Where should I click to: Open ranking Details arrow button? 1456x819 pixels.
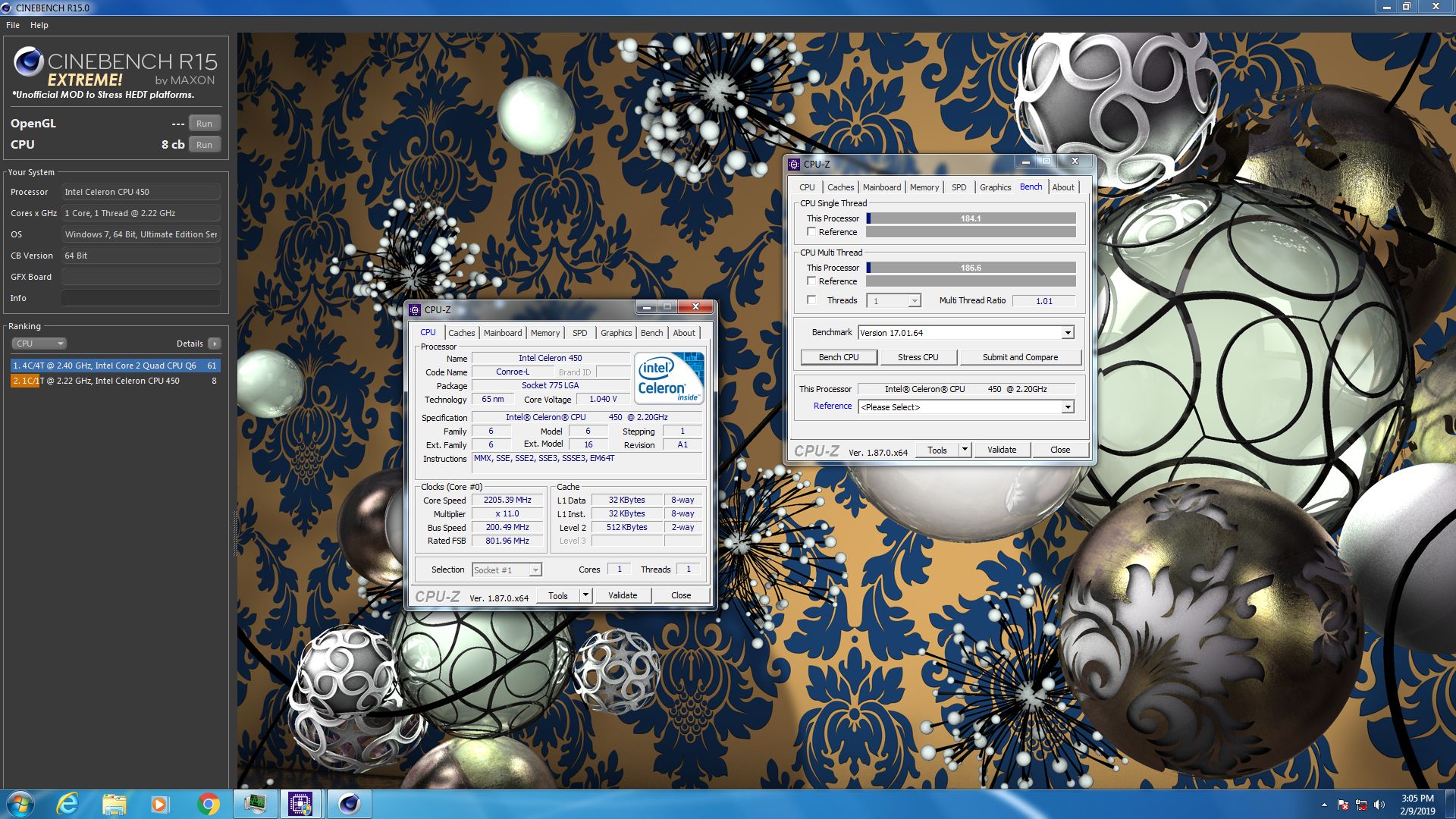coord(215,344)
